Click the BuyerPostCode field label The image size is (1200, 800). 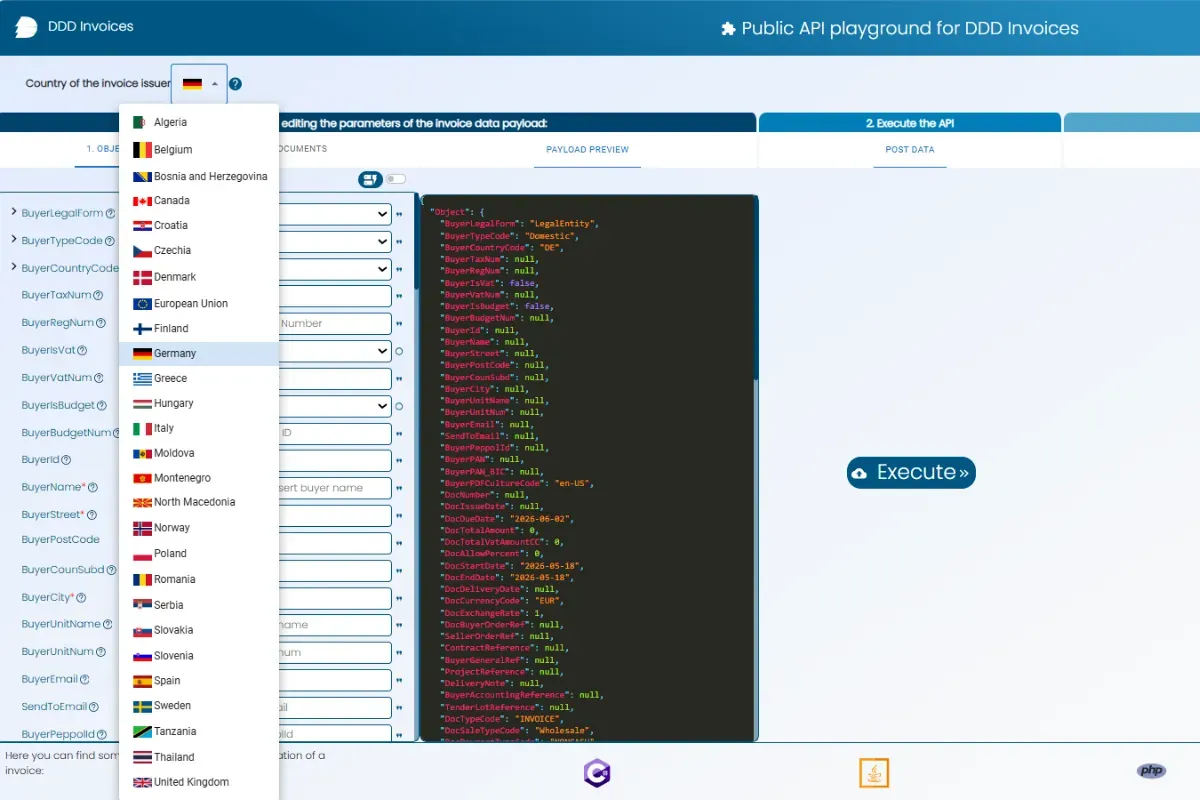coord(61,540)
